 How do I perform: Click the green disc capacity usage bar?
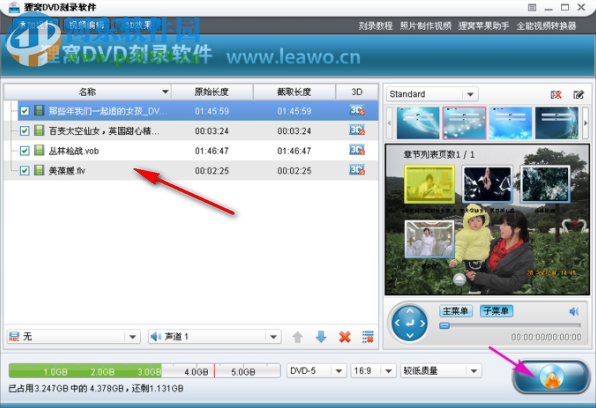pos(144,371)
